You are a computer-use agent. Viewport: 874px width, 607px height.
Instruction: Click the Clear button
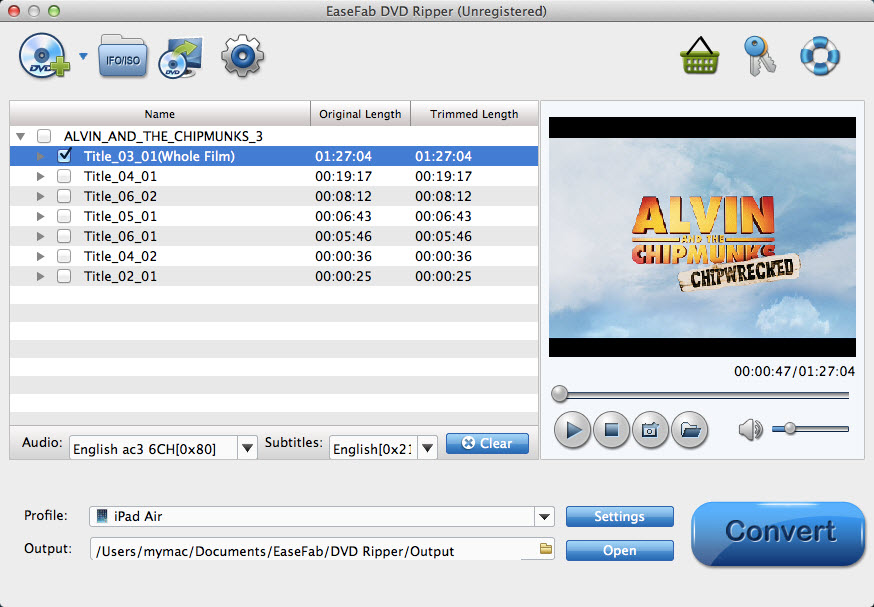[487, 443]
